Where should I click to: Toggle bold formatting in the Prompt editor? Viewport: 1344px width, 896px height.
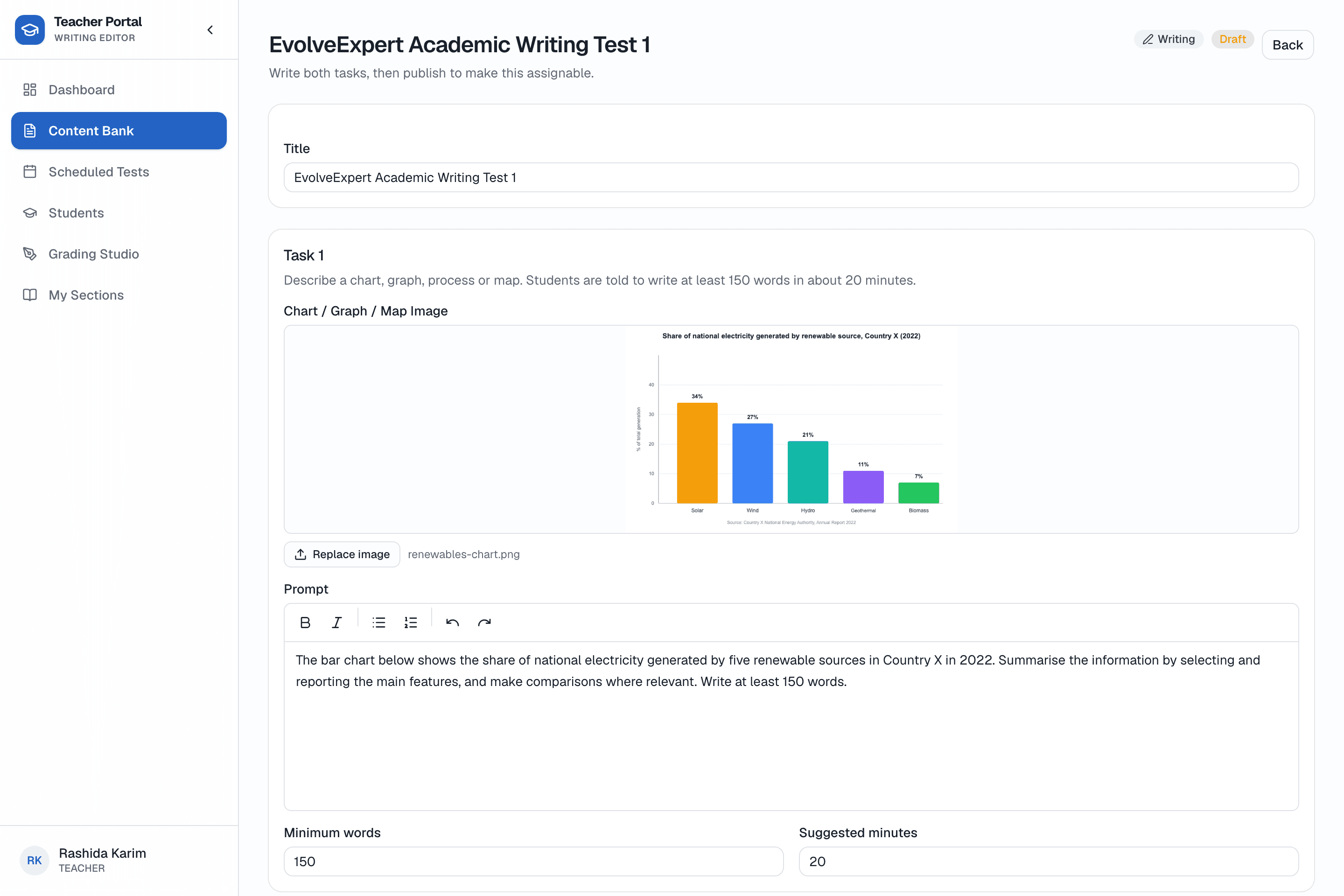pos(305,623)
